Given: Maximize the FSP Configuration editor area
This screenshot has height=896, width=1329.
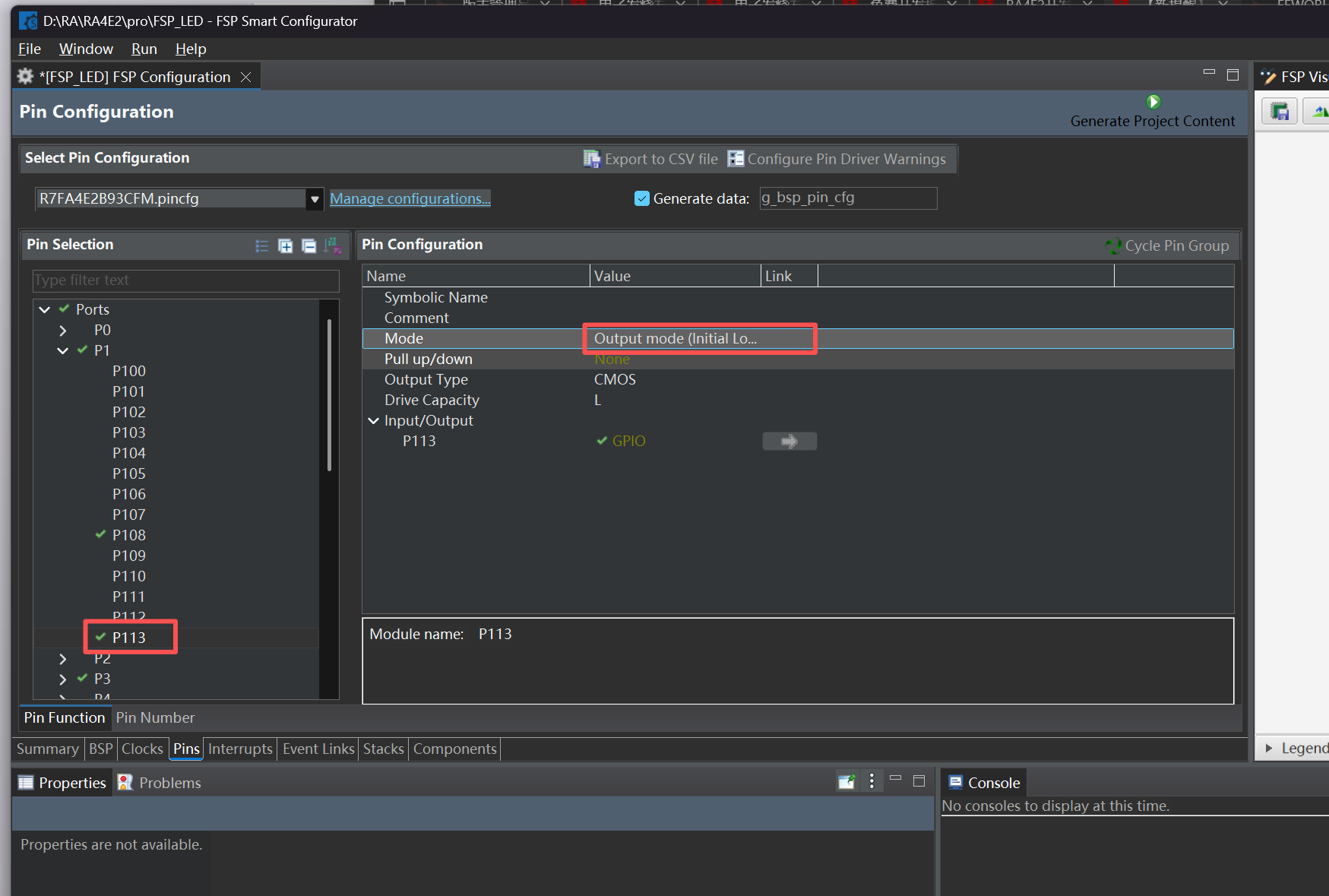Looking at the screenshot, I should [1232, 74].
